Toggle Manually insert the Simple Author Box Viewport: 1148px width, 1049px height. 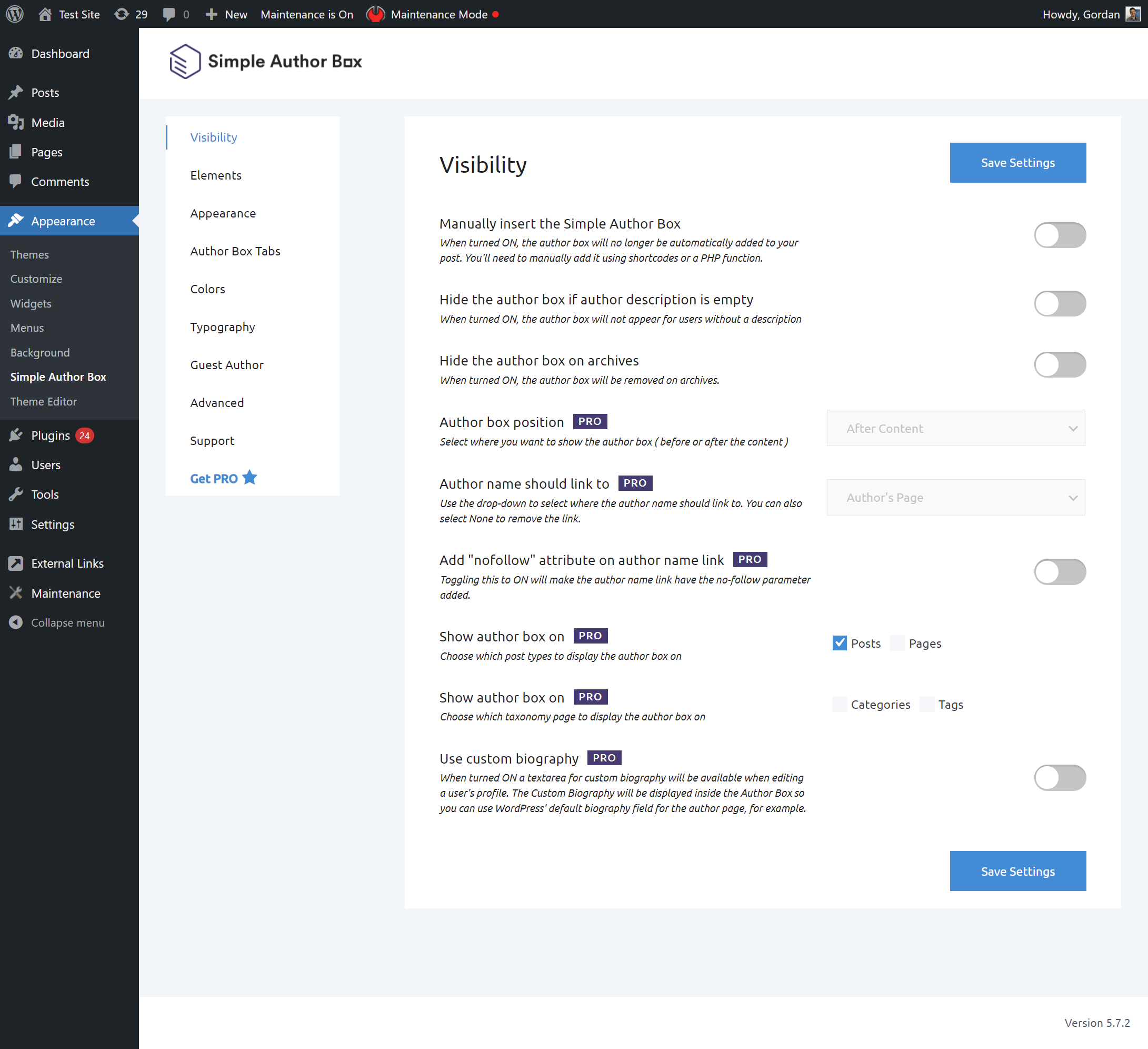click(x=1060, y=235)
